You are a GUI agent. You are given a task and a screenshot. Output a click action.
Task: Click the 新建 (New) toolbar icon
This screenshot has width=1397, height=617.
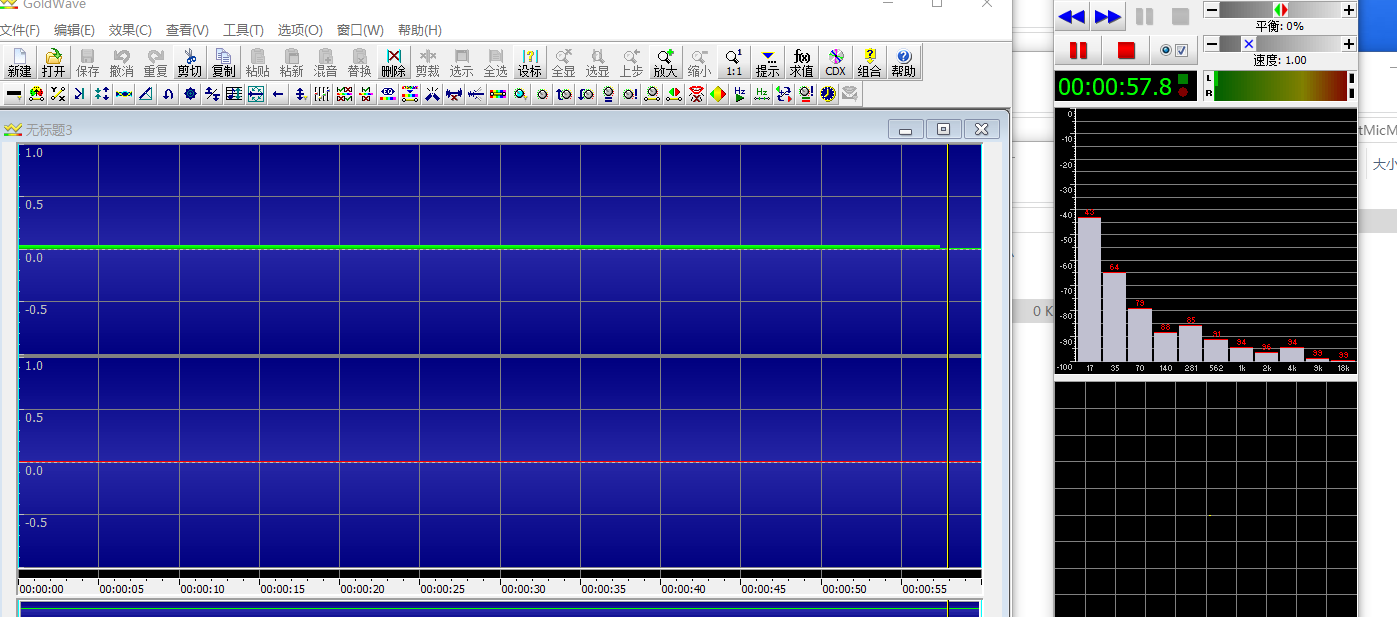pos(19,62)
